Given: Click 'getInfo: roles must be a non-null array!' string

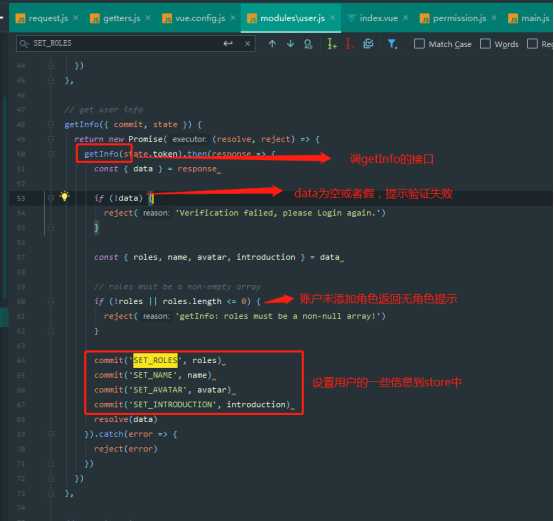Looking at the screenshot, I should [x=278, y=316].
